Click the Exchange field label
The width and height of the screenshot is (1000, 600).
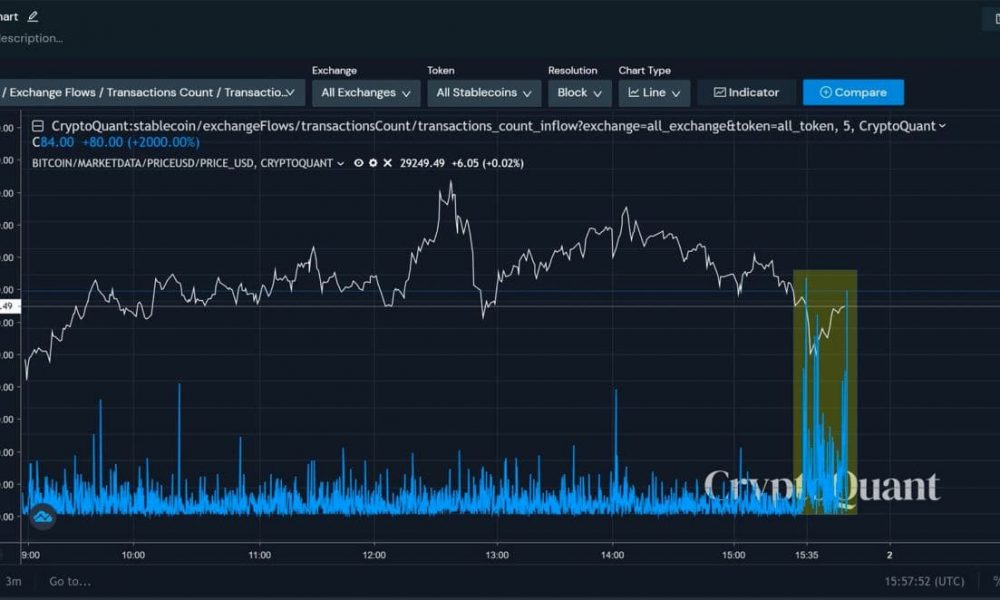click(x=334, y=70)
